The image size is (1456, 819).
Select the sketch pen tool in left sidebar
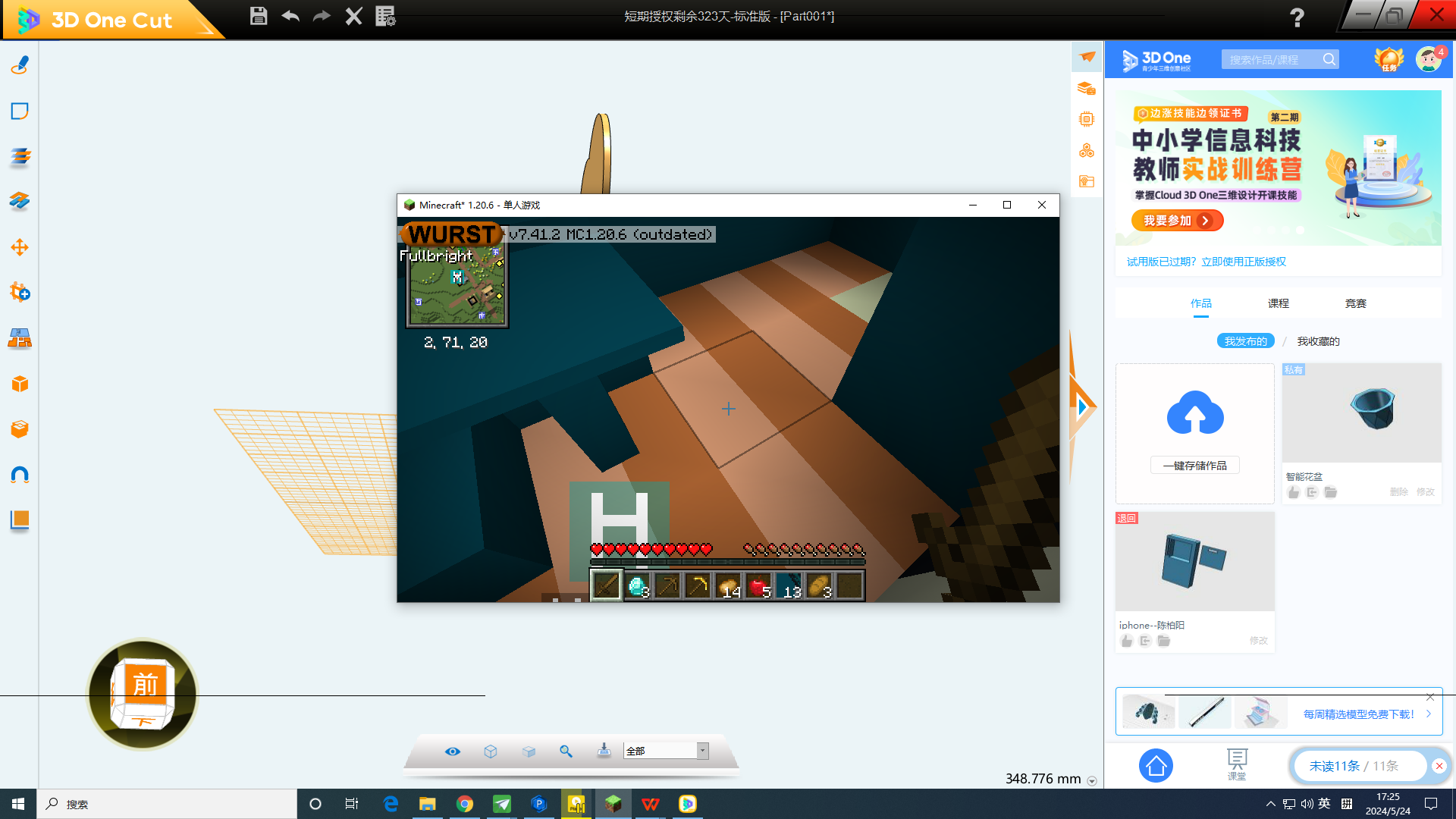tap(20, 66)
